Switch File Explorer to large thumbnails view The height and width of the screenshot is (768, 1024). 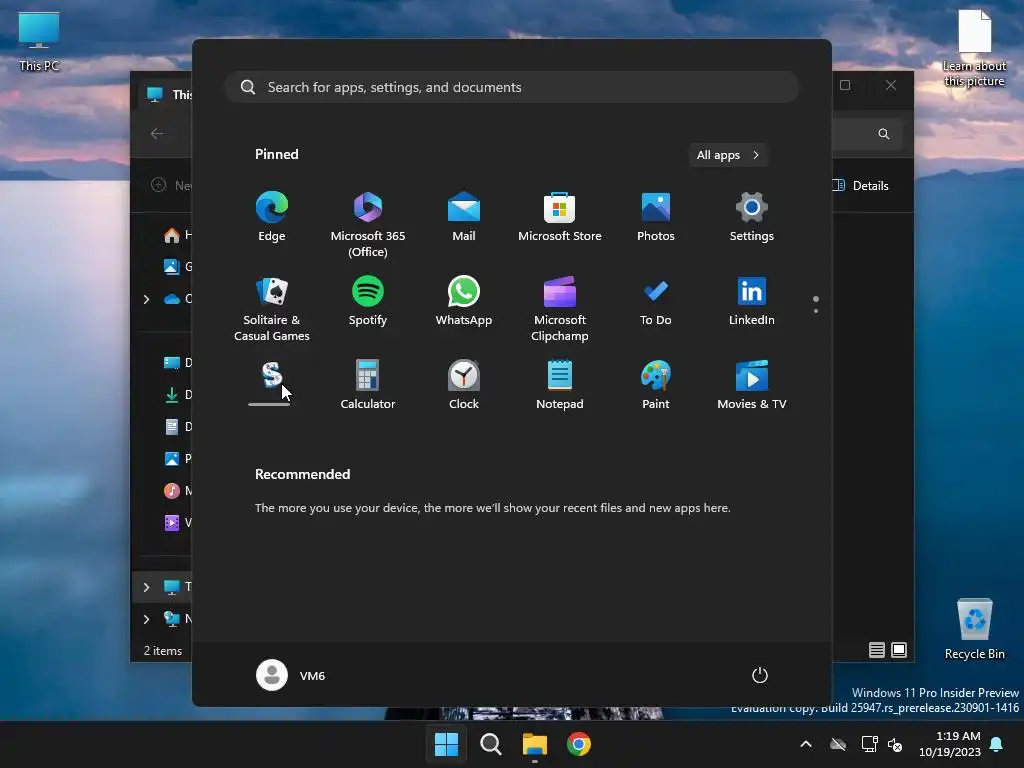[899, 650]
